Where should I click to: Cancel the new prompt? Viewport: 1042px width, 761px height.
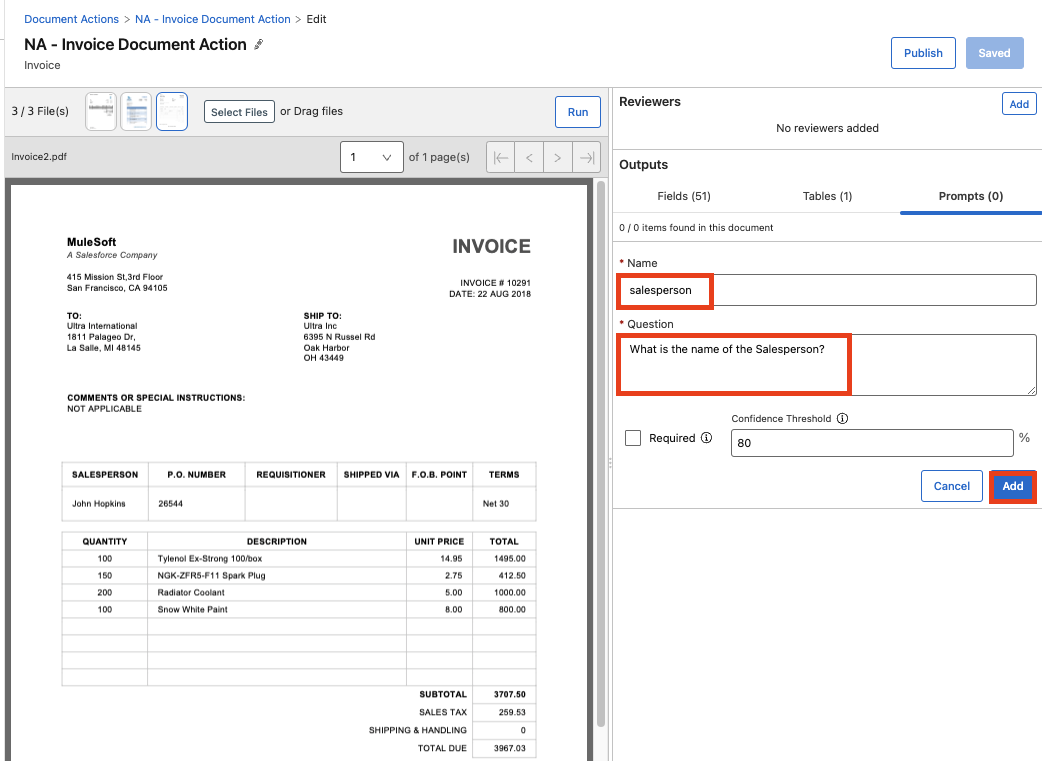click(x=952, y=486)
